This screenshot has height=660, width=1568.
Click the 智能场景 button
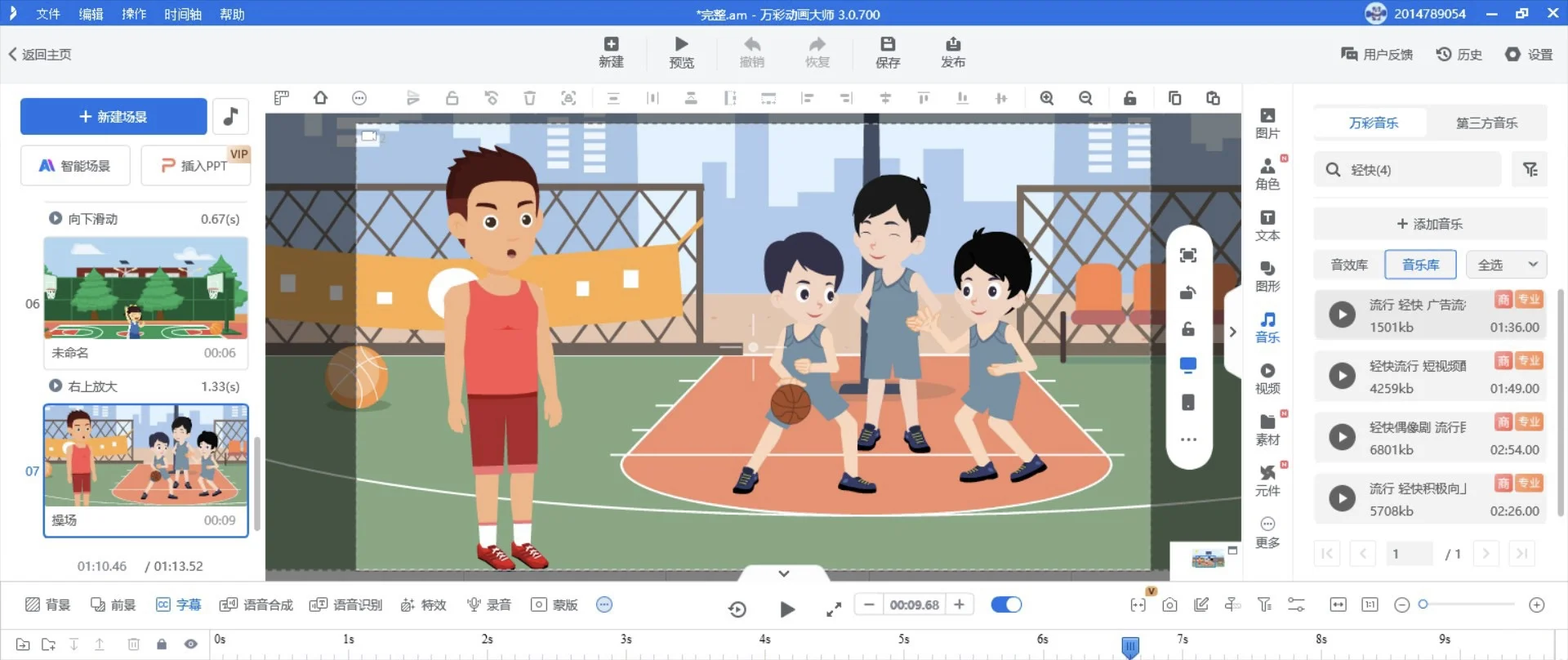75,166
